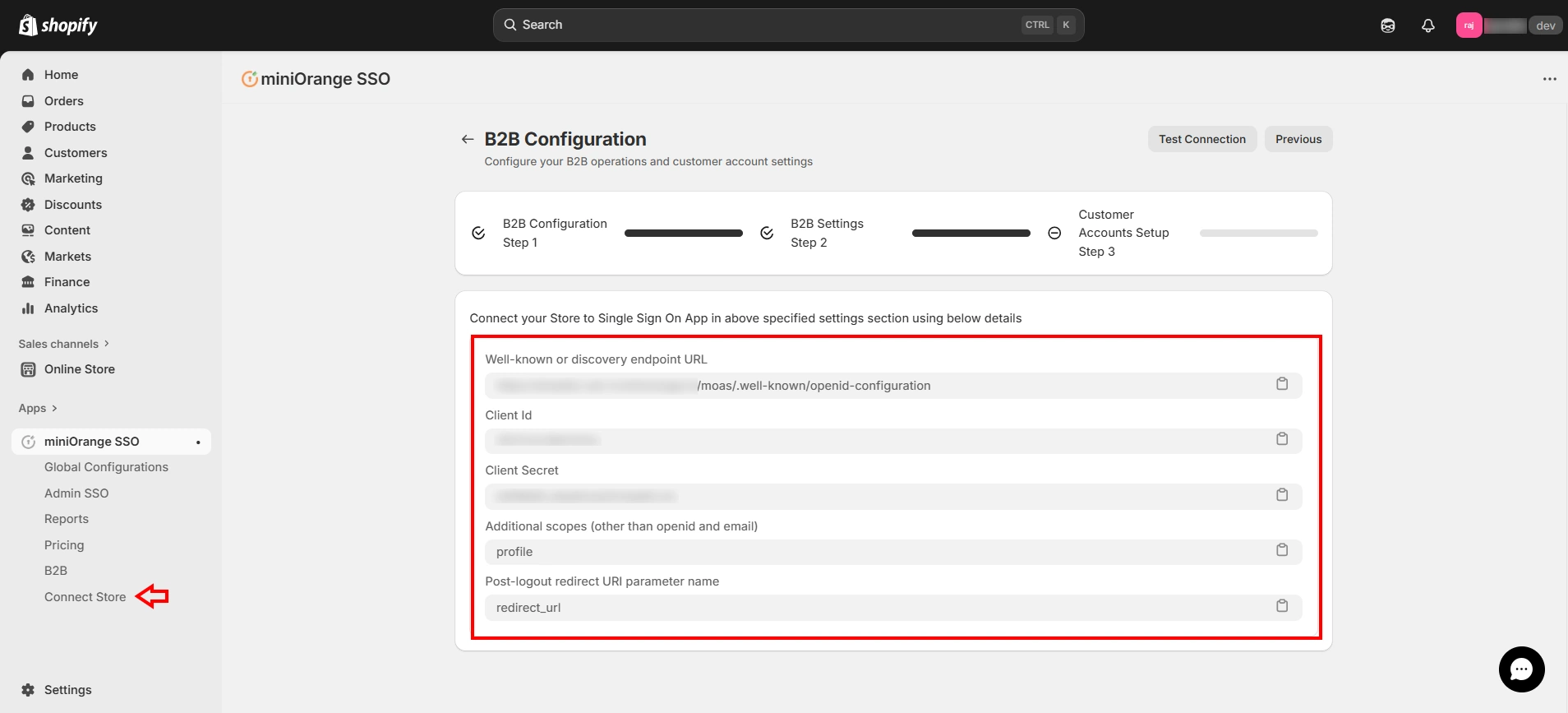
Task: Click the Previous button
Action: click(x=1298, y=139)
